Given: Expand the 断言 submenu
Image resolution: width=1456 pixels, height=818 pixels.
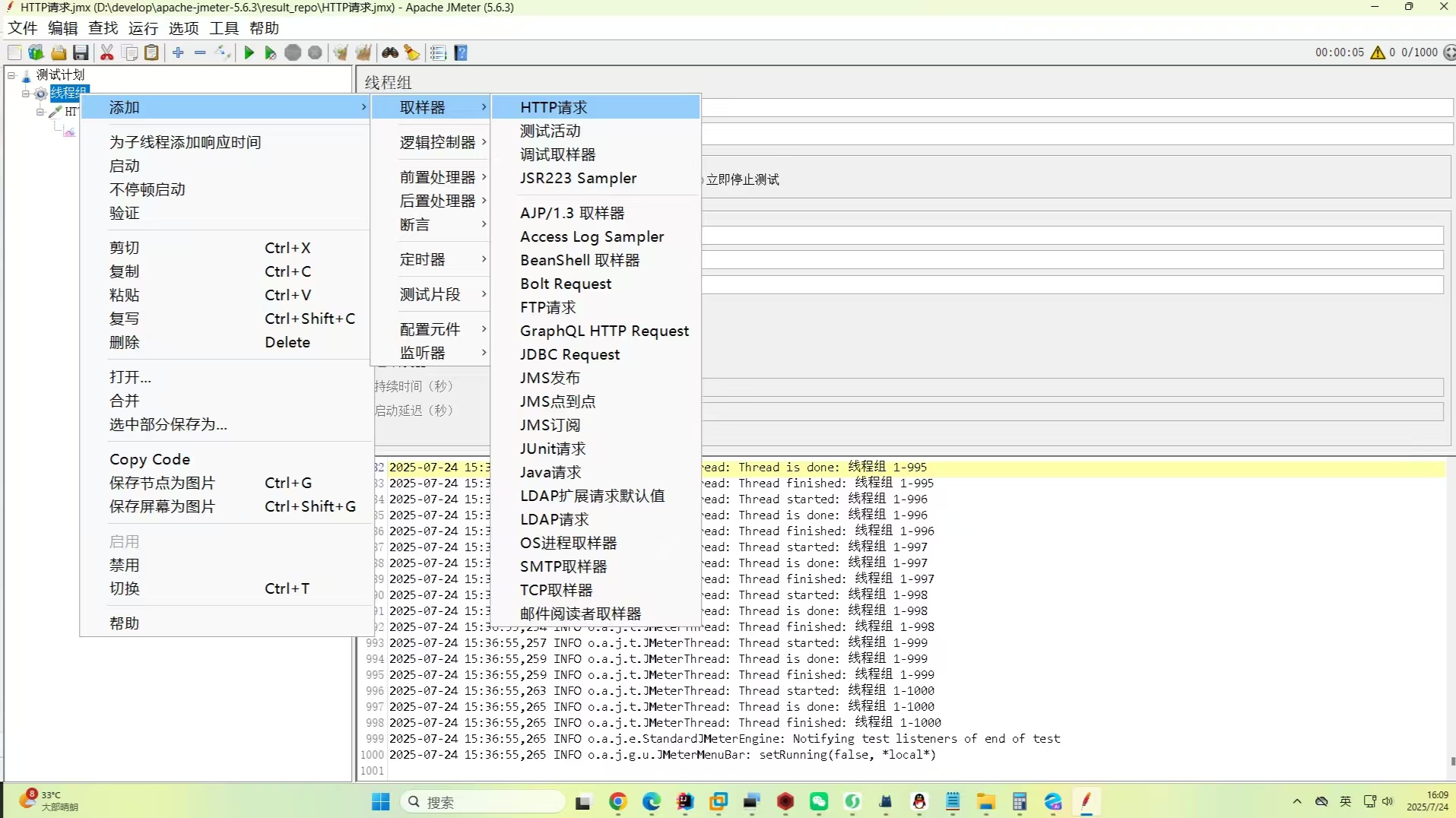Looking at the screenshot, I should pos(430,224).
